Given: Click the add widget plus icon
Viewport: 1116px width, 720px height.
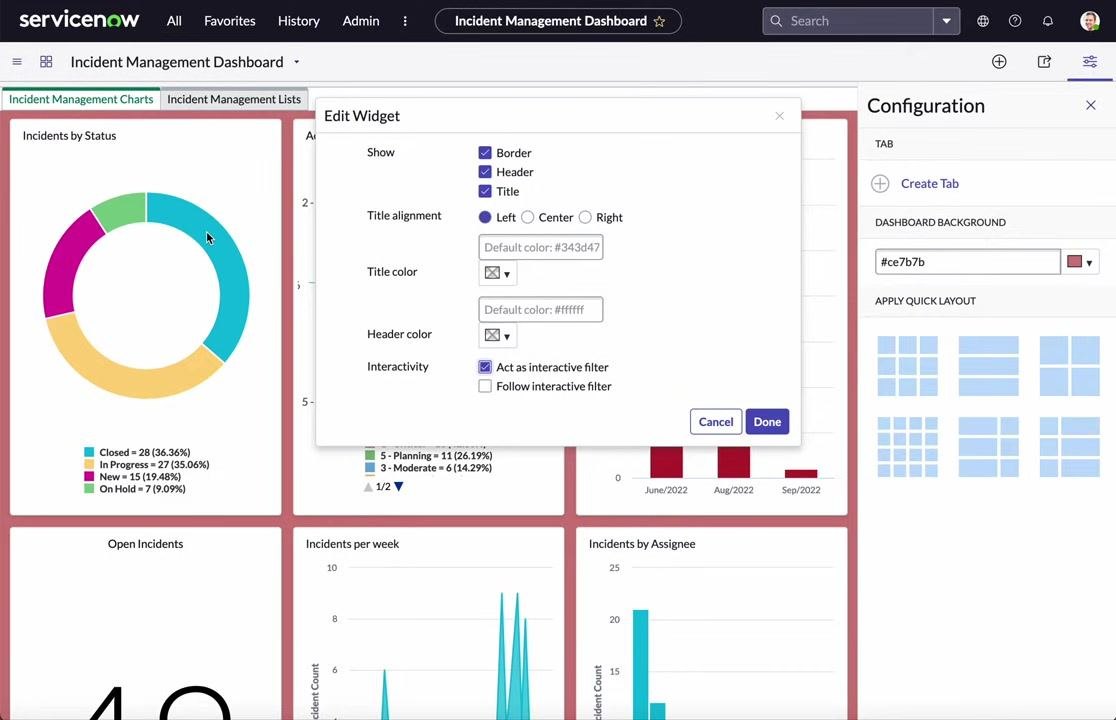Looking at the screenshot, I should 999,62.
